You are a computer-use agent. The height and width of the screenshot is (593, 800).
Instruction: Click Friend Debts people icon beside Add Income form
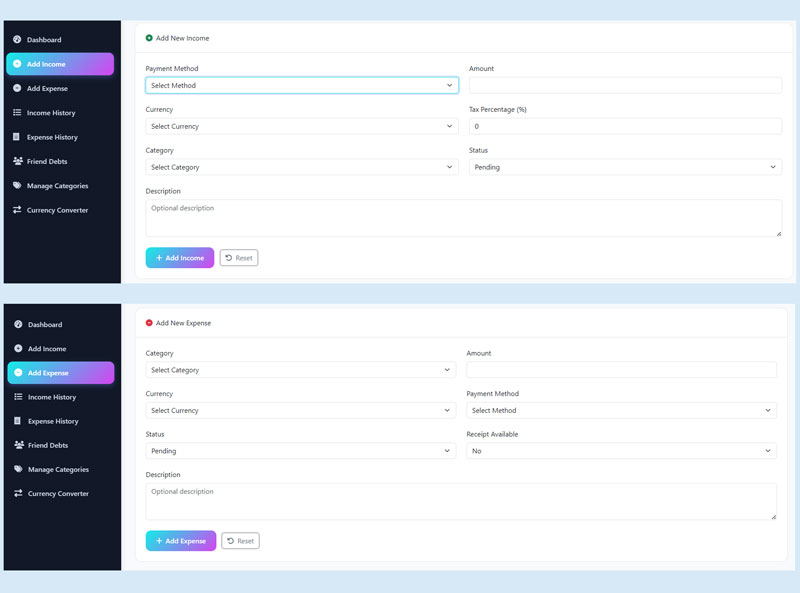click(x=17, y=161)
